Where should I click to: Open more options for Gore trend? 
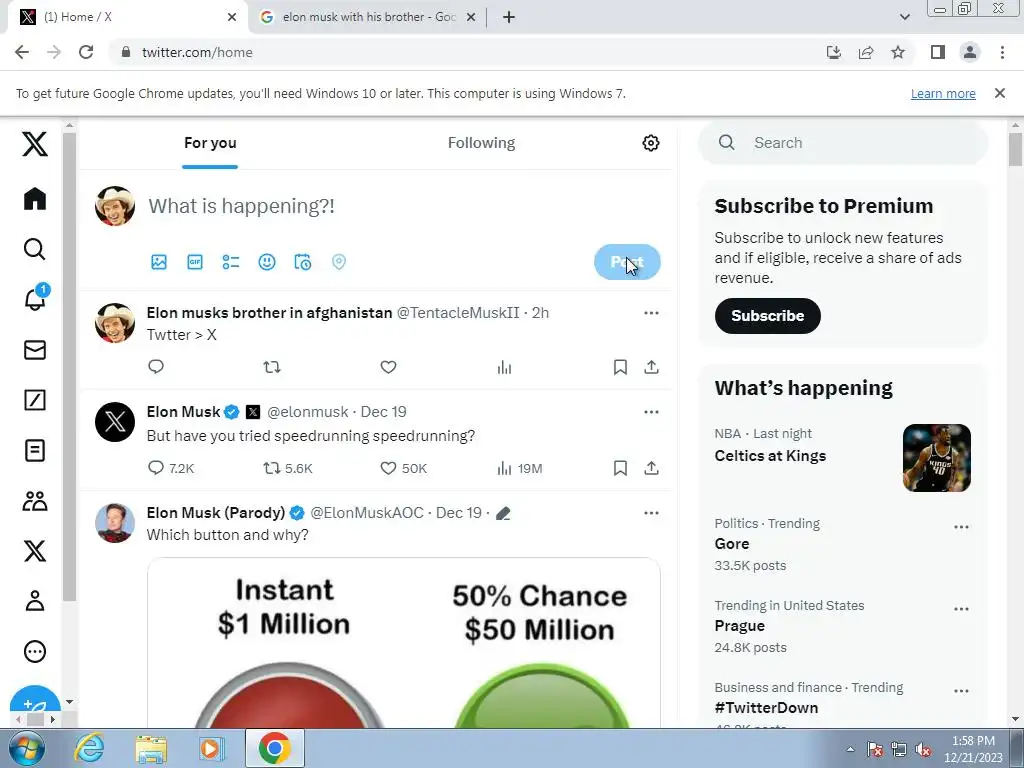(x=961, y=527)
